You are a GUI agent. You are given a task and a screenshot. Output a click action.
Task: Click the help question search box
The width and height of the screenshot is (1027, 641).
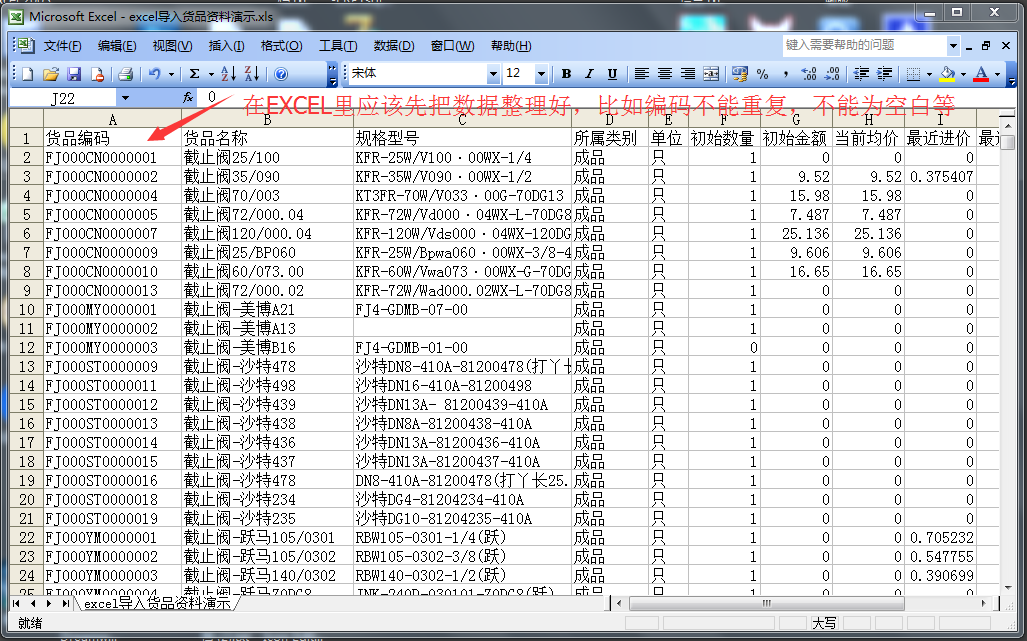coord(863,45)
